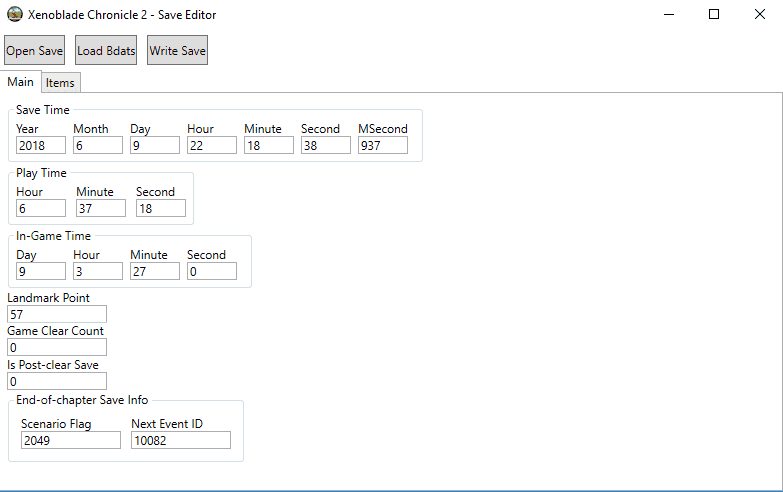Image resolution: width=783 pixels, height=492 pixels.
Task: Minimize the Save Editor window
Action: [x=669, y=14]
